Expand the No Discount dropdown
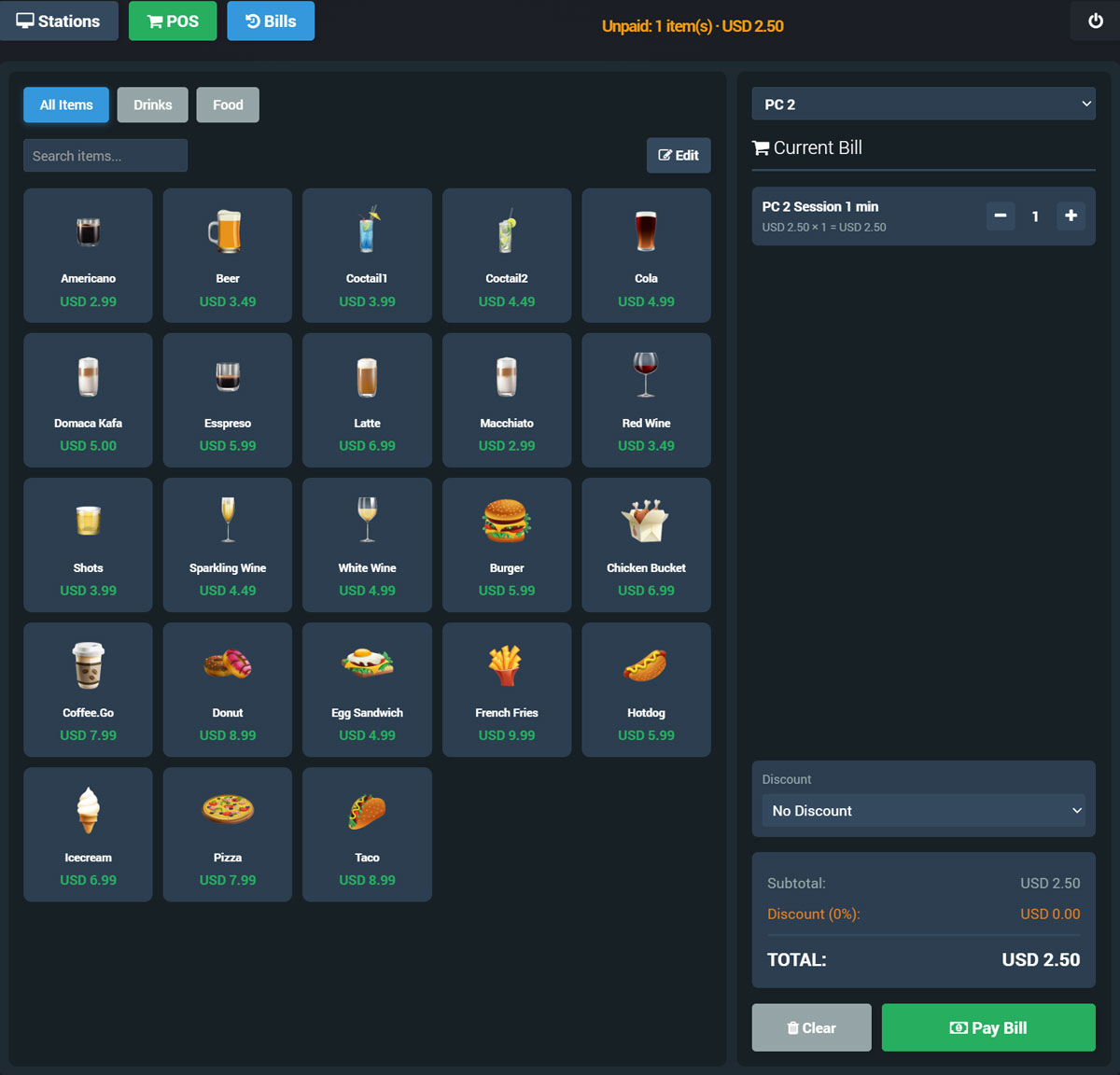Image resolution: width=1120 pixels, height=1075 pixels. pyautogui.click(x=923, y=811)
